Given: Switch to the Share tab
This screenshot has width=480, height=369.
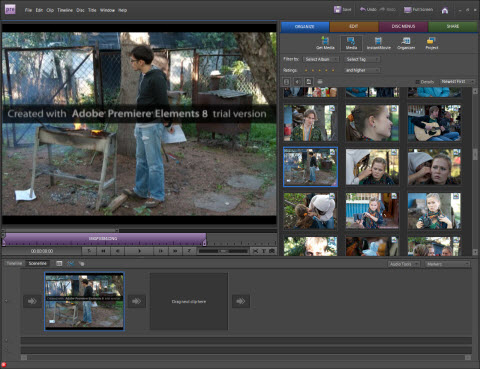Looking at the screenshot, I should pos(453,26).
